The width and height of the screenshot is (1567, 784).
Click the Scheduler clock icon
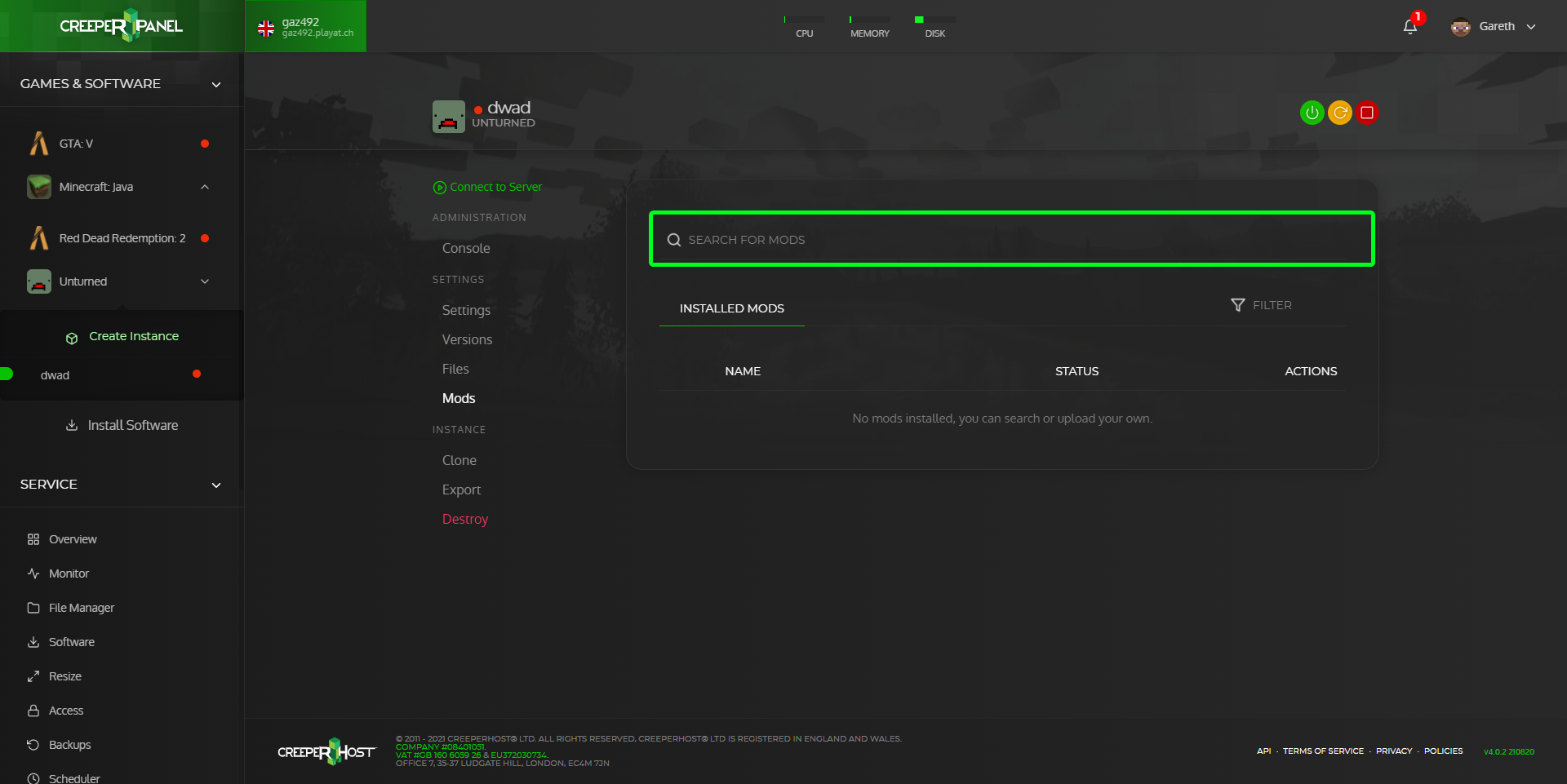coord(33,778)
